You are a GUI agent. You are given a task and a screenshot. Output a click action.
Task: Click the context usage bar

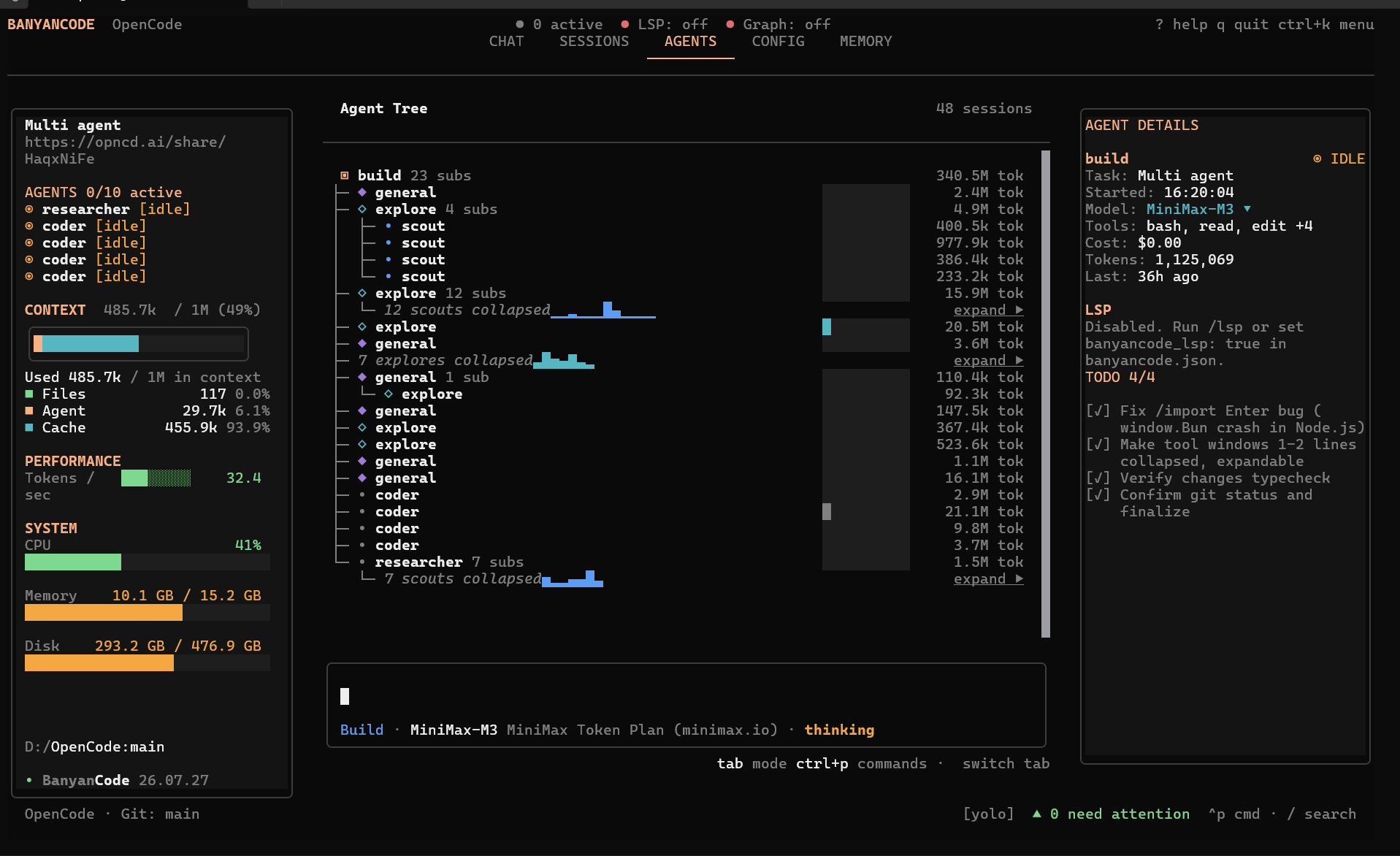139,343
